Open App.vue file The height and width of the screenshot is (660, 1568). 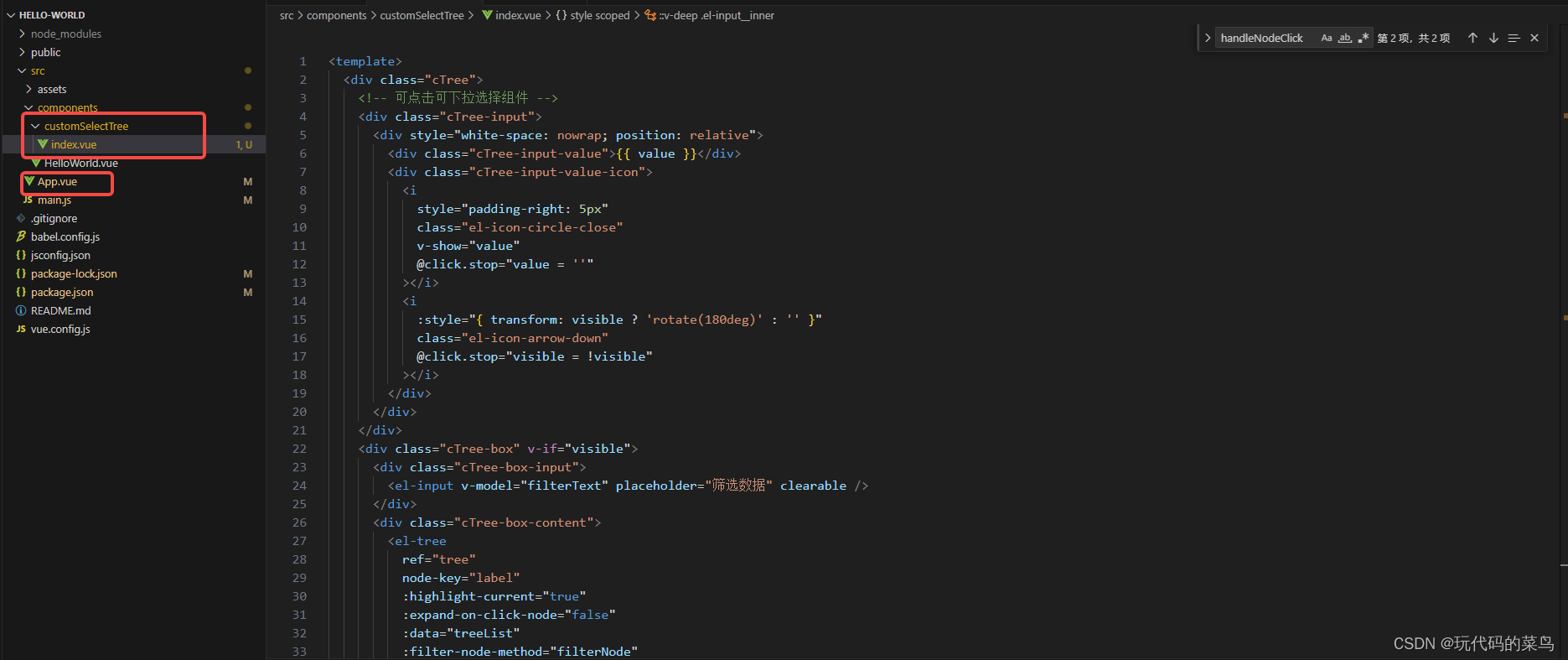pyautogui.click(x=57, y=181)
